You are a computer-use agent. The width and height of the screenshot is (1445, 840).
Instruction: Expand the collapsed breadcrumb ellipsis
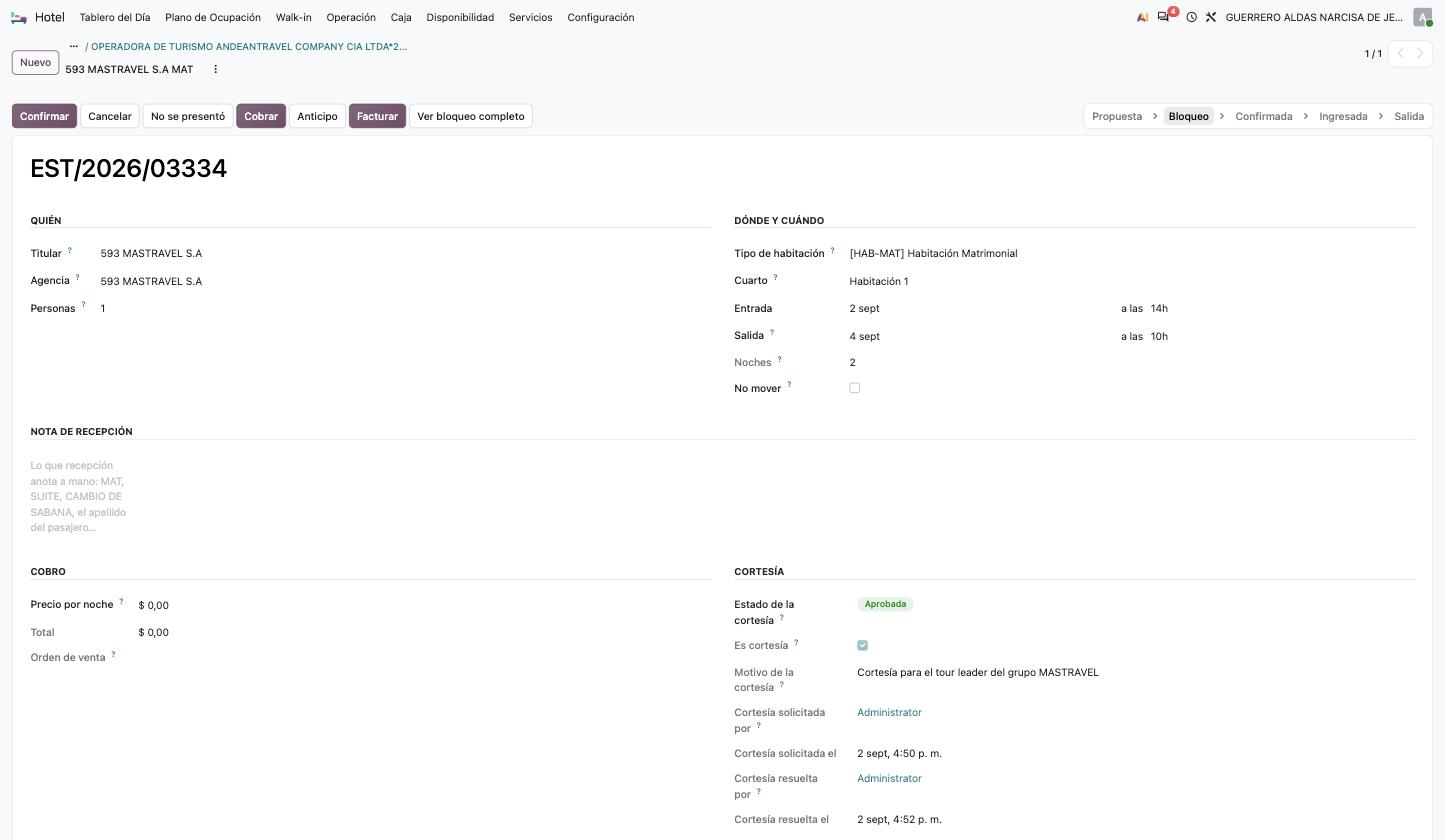(x=73, y=46)
